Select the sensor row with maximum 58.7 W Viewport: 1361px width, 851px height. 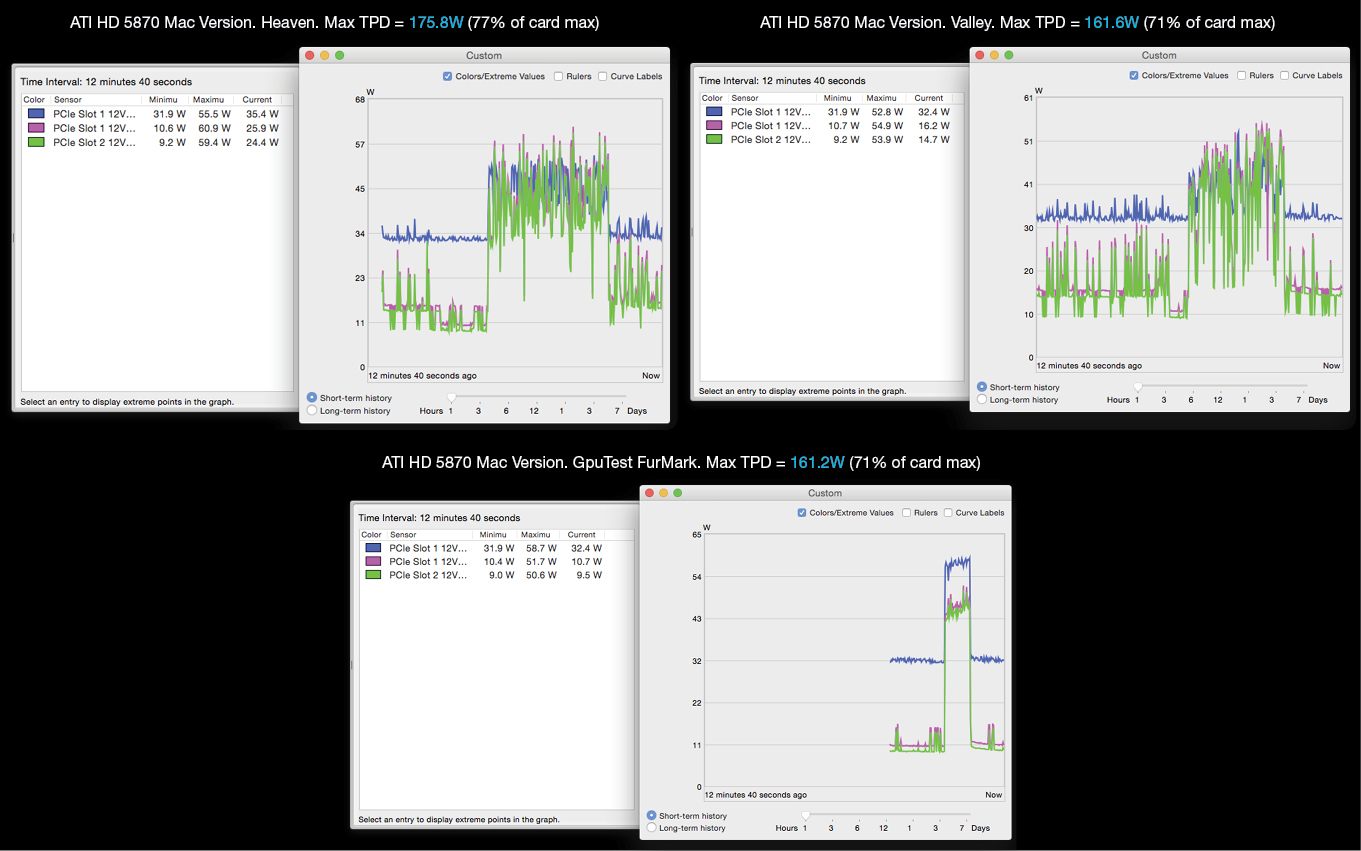[496, 548]
